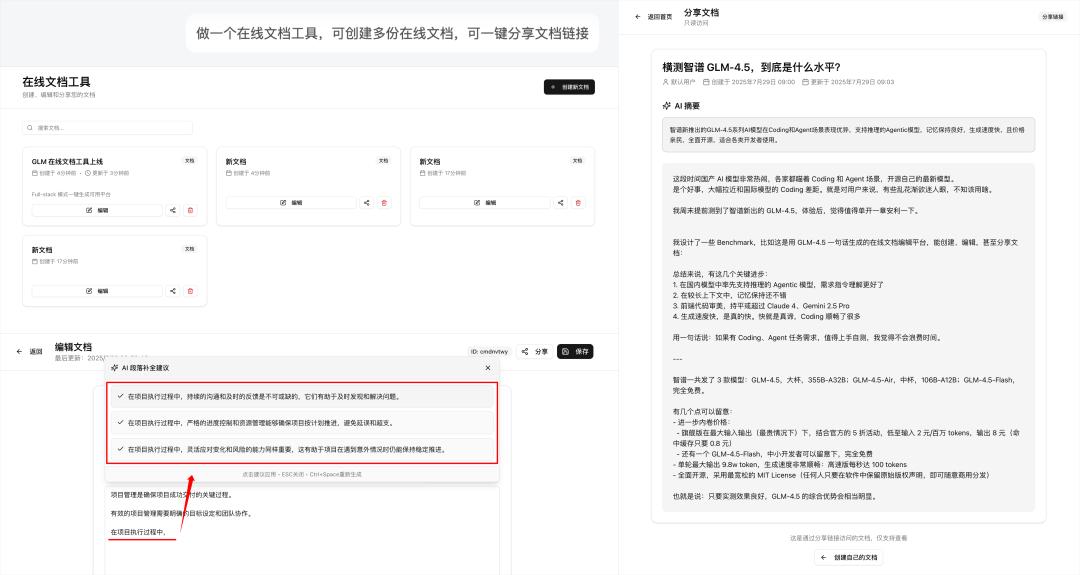This screenshot has width=1080, height=575.
Task: Apply first AI suggestion about 持续的沟通
Action: [x=301, y=396]
